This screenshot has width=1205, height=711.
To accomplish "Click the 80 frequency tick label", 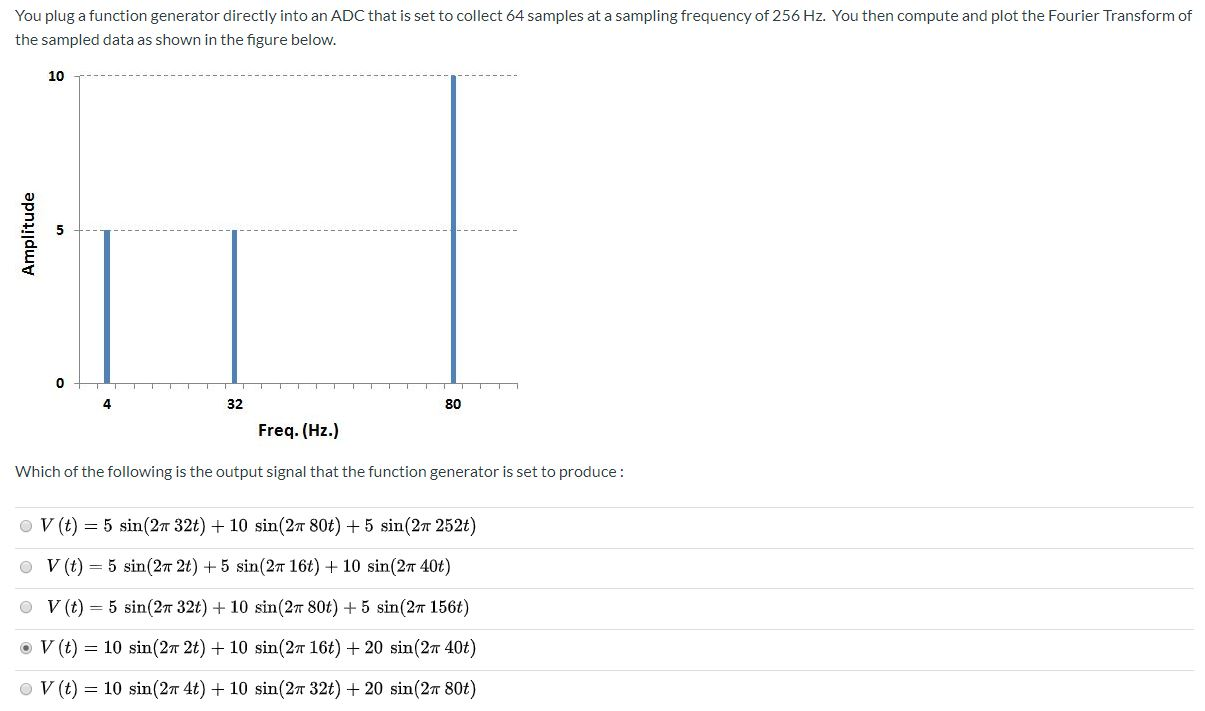I will pyautogui.click(x=453, y=404).
